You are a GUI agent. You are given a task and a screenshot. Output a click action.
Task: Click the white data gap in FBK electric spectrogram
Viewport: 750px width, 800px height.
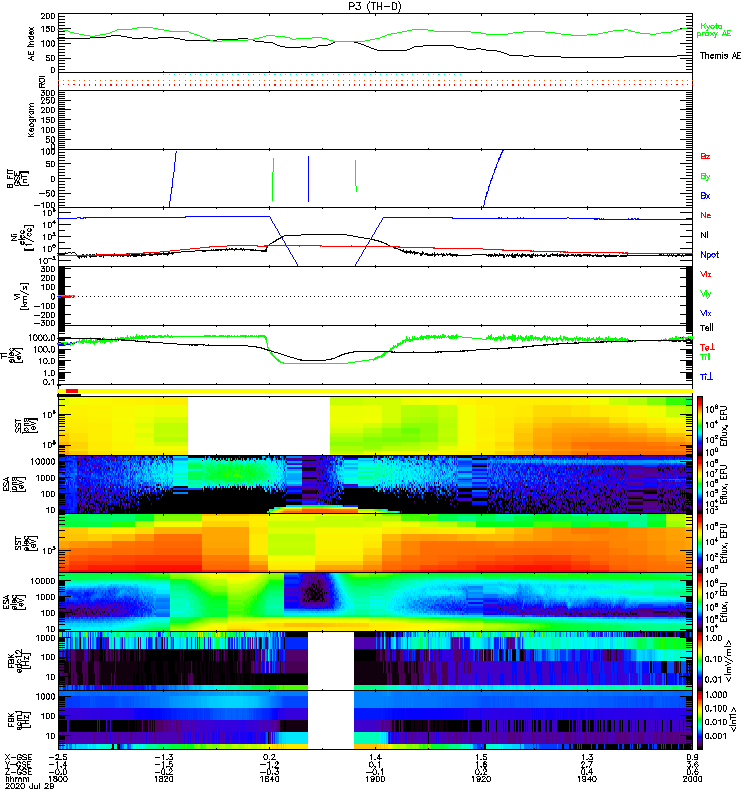(331, 661)
